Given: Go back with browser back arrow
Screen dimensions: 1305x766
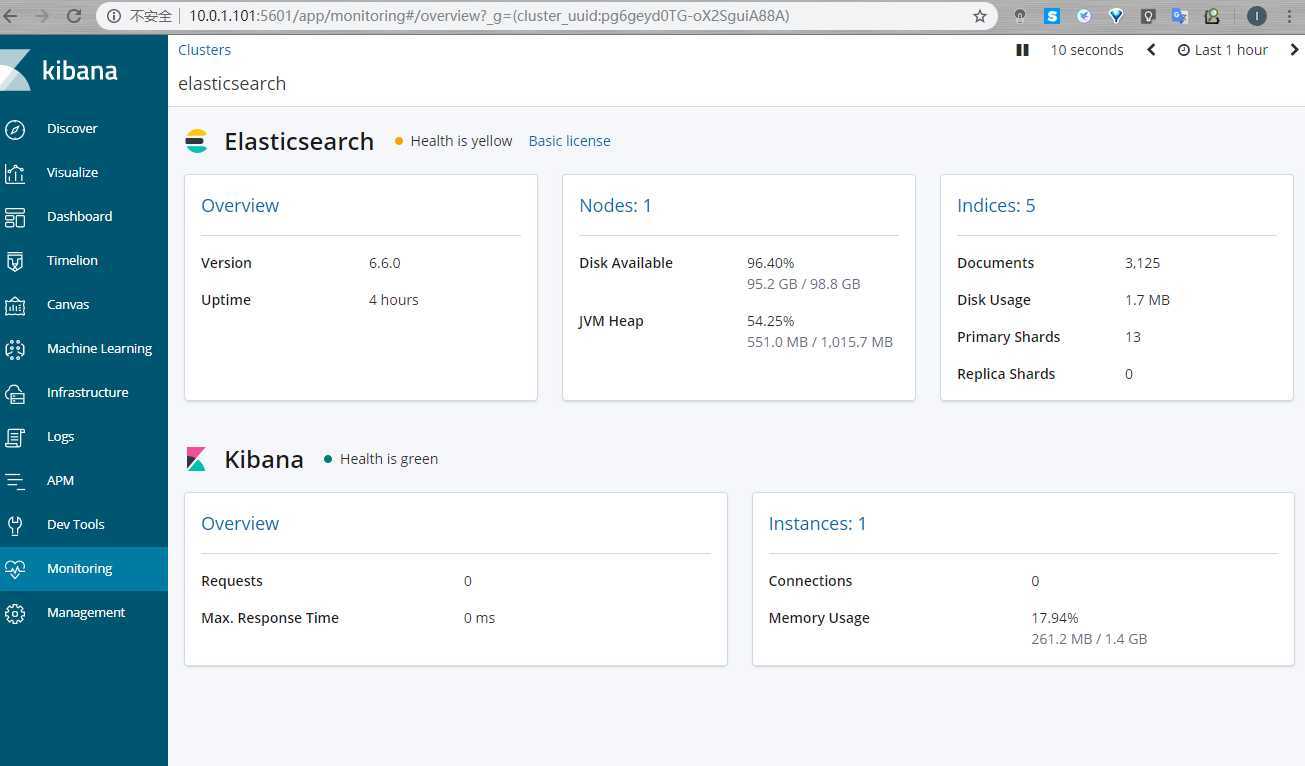Looking at the screenshot, I should click(x=10, y=16).
